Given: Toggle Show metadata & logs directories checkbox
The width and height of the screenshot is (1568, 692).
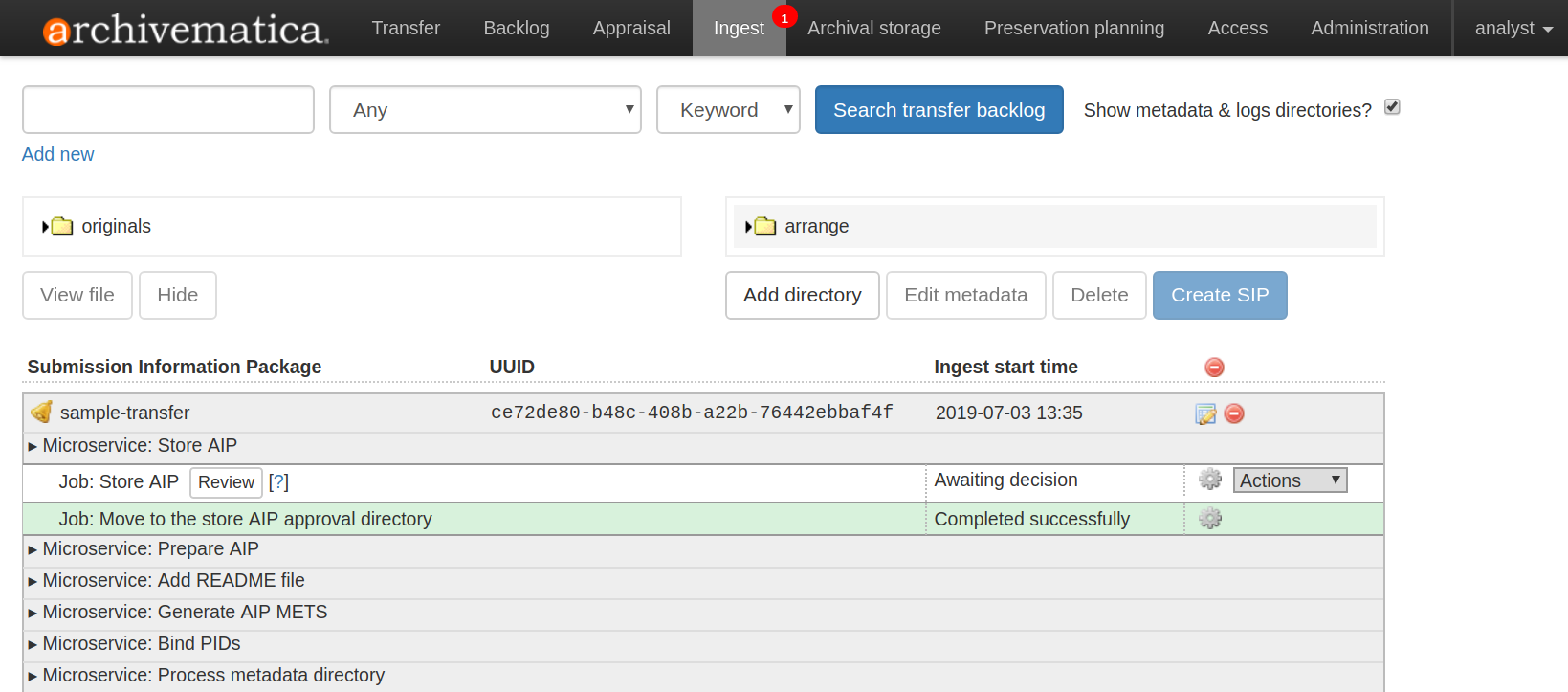Looking at the screenshot, I should 1392,107.
